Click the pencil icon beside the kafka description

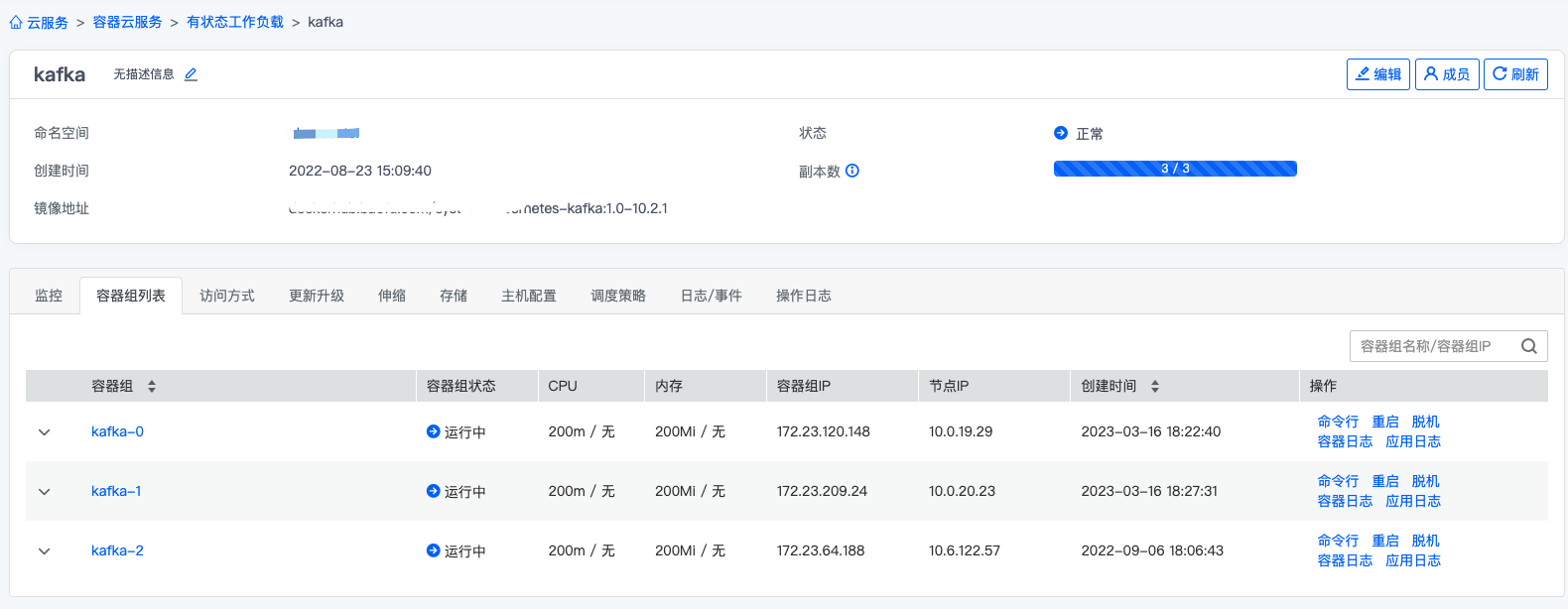coord(191,74)
